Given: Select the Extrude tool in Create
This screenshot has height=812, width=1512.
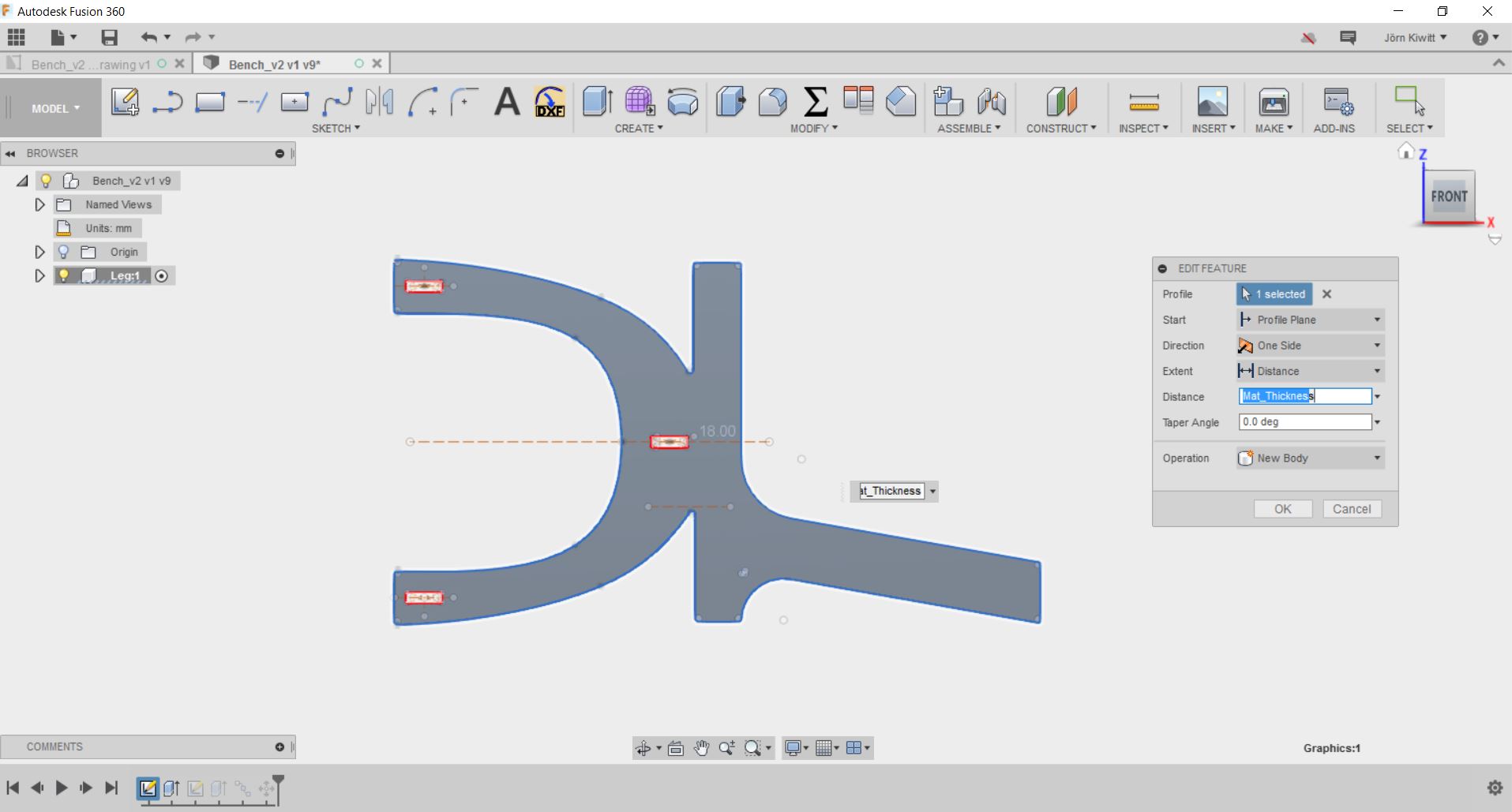Looking at the screenshot, I should 597,102.
